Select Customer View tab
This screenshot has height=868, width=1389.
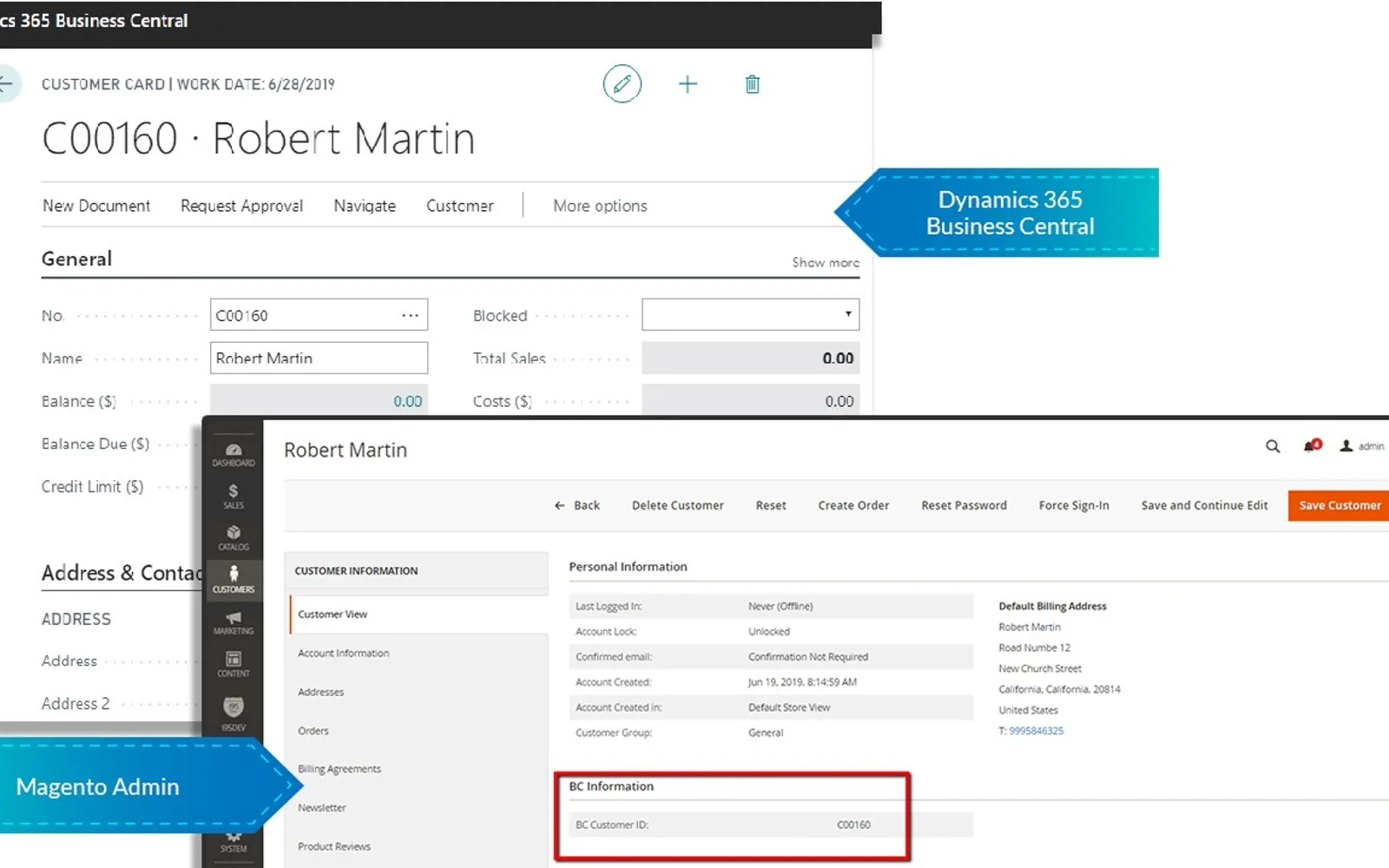(418, 614)
